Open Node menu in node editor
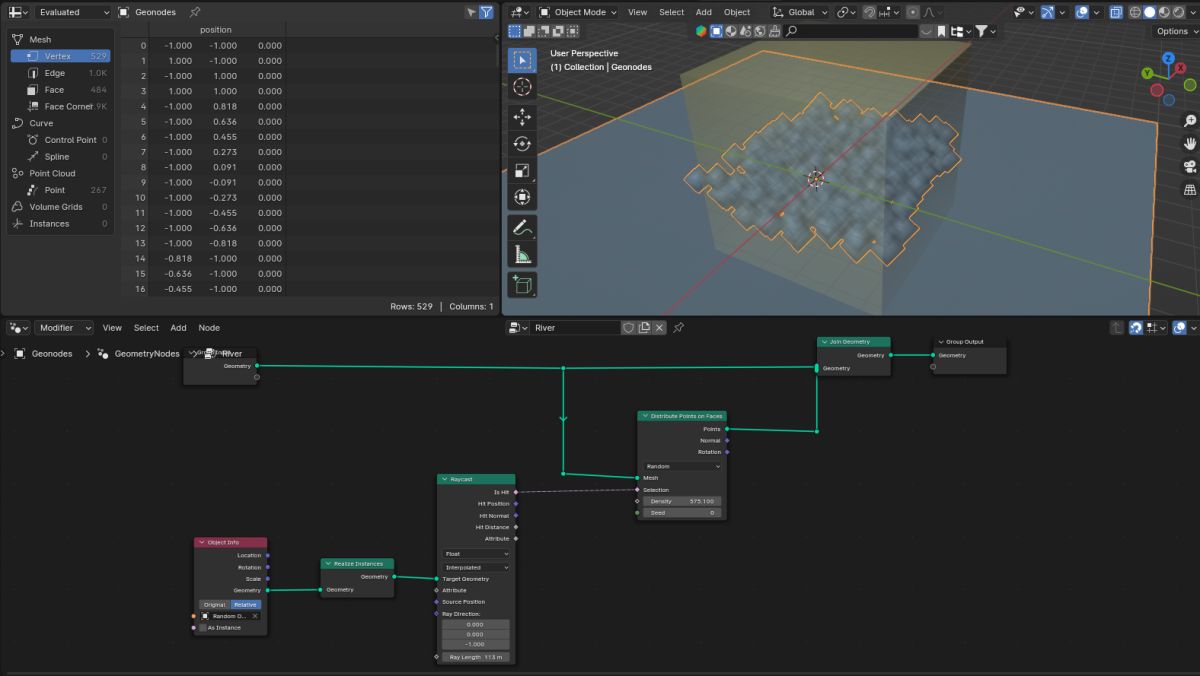1200x676 pixels. [x=209, y=327]
